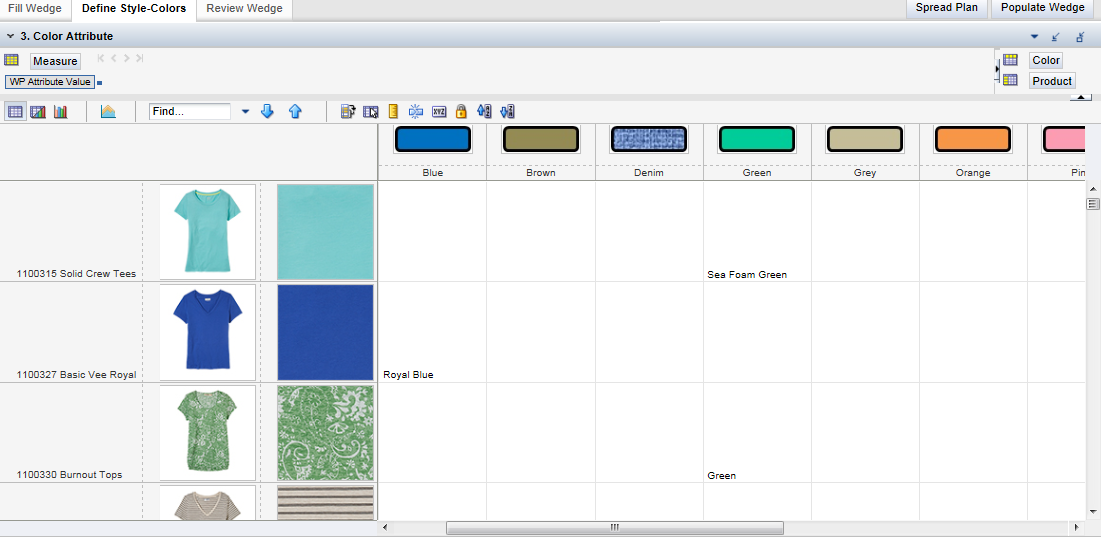Expand the side panel arrow left of Color
1103x537 pixels.
click(x=997, y=69)
